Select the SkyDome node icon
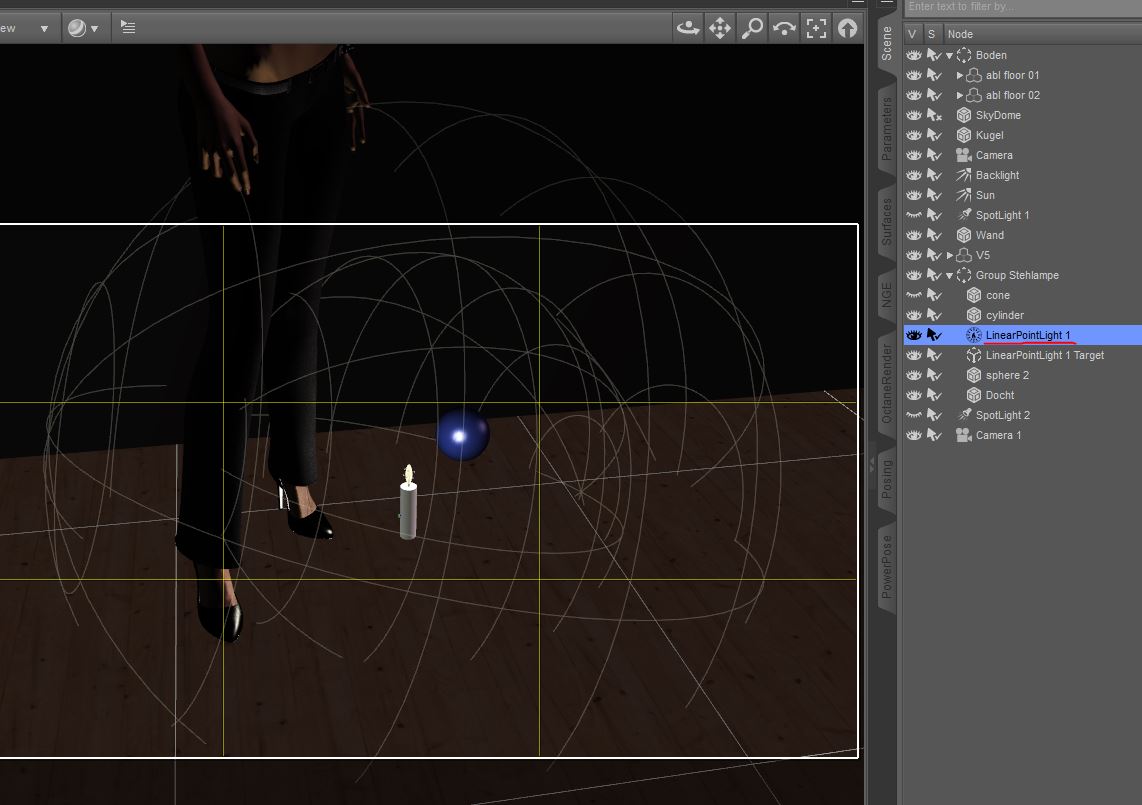This screenshot has height=805, width=1142. (964, 115)
